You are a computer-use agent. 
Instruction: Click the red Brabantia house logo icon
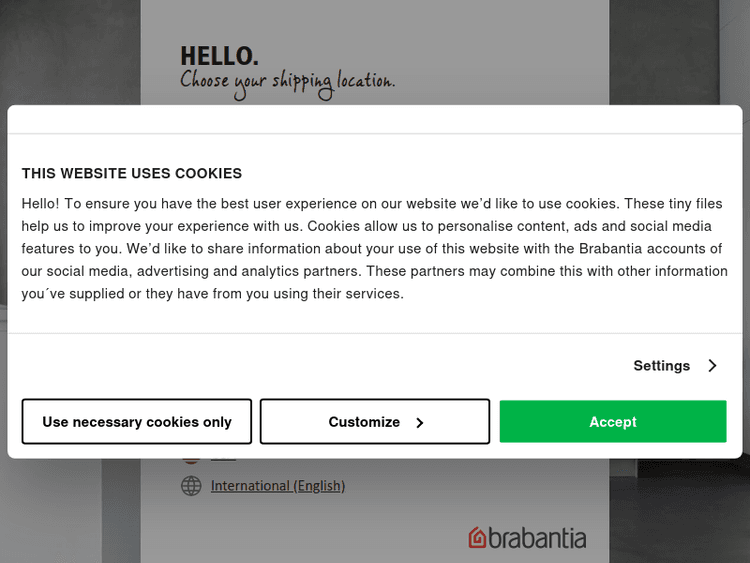[x=478, y=538]
